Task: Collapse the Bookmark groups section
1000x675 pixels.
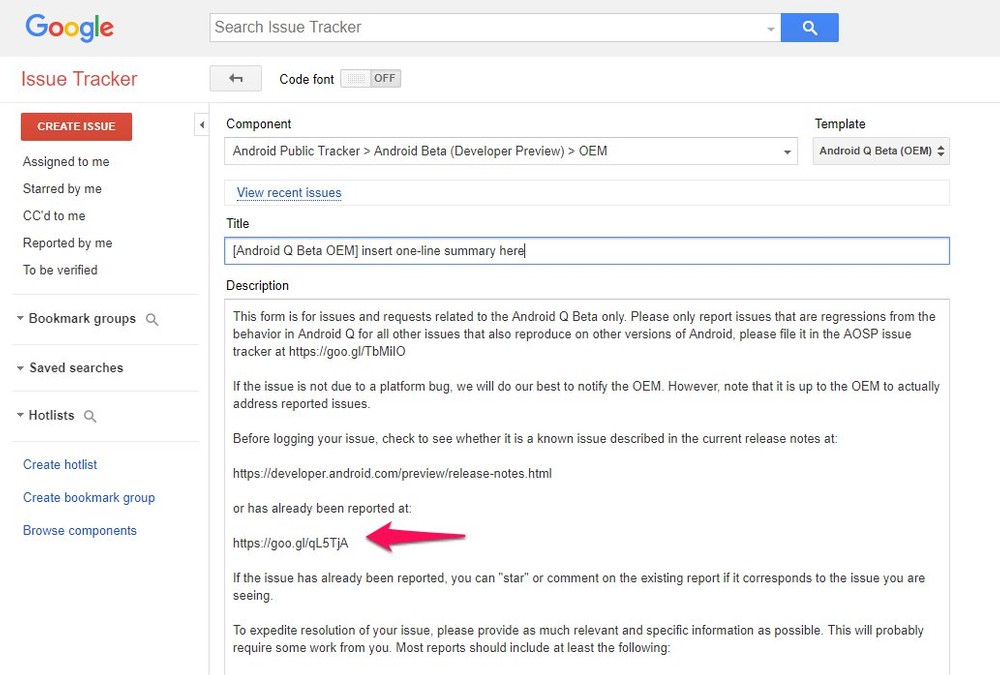Action: (x=20, y=318)
